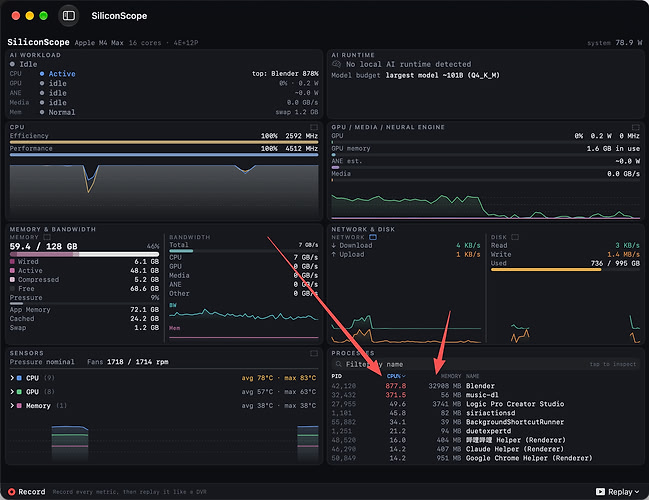
Task: Select the Logic Pro Creator Studio process
Action: (x=485, y=404)
